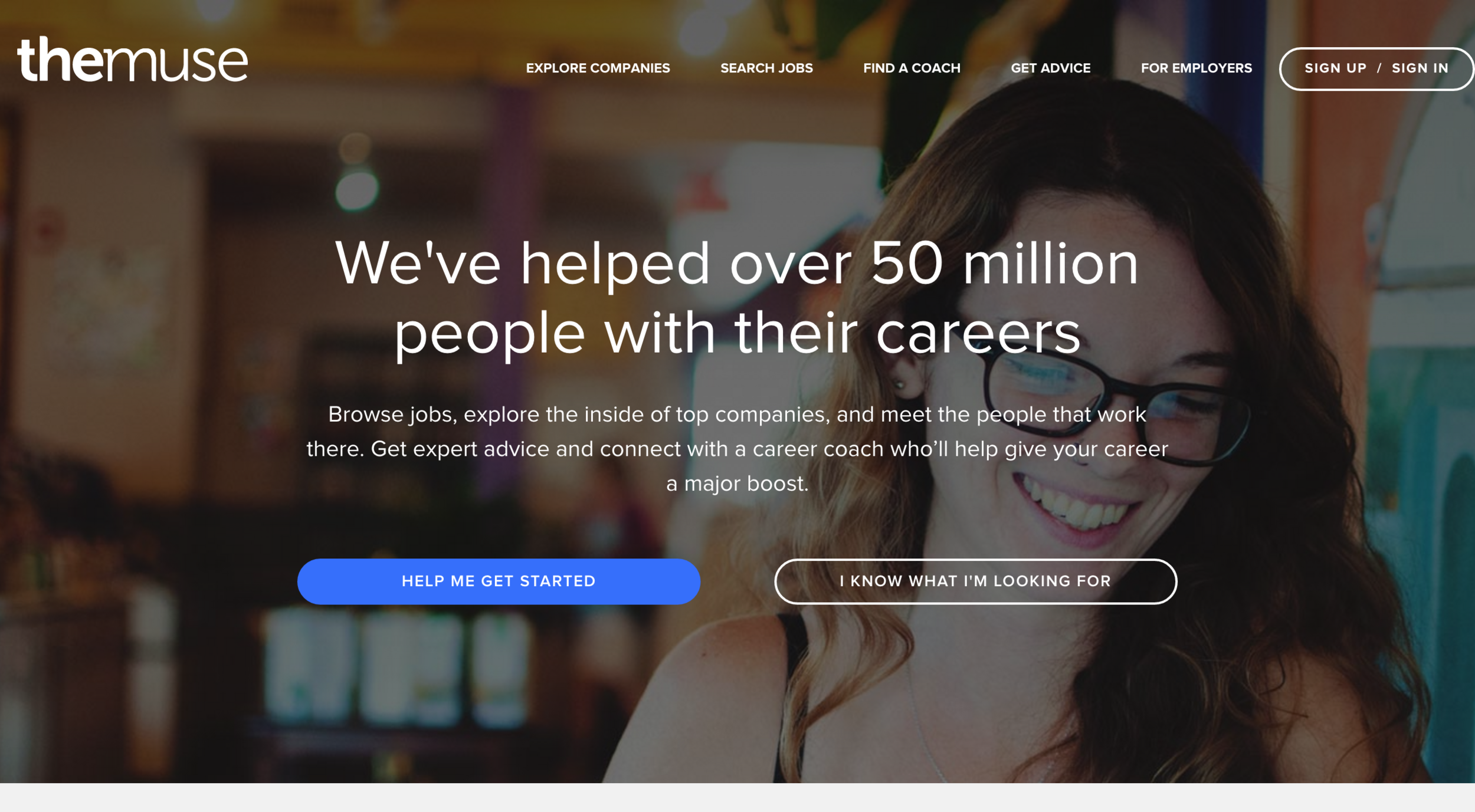The width and height of the screenshot is (1475, 812).
Task: Click the Sign Up text
Action: click(1335, 68)
